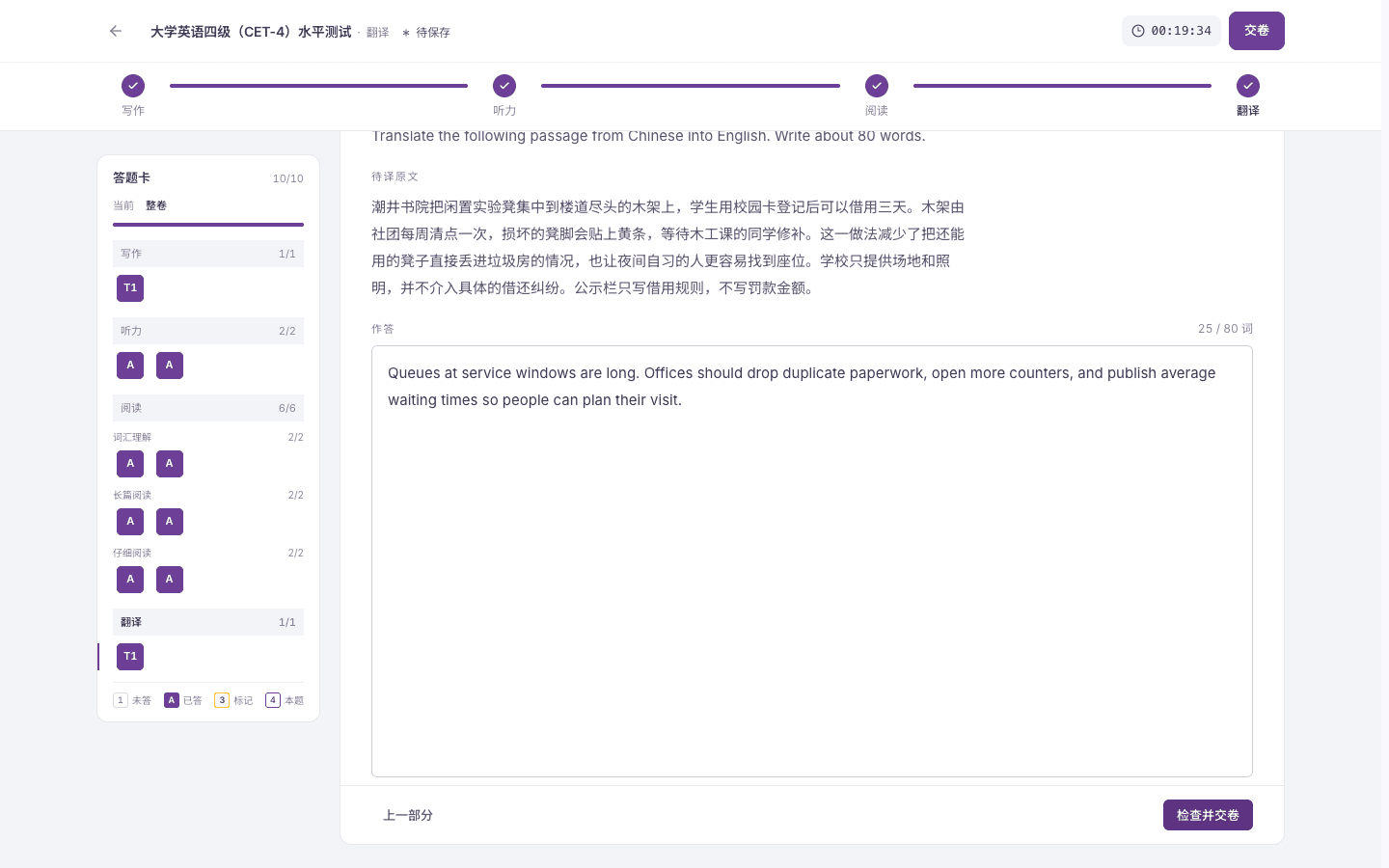Image resolution: width=1389 pixels, height=868 pixels.
Task: Click inside the translation answer text area
Action: click(812, 561)
